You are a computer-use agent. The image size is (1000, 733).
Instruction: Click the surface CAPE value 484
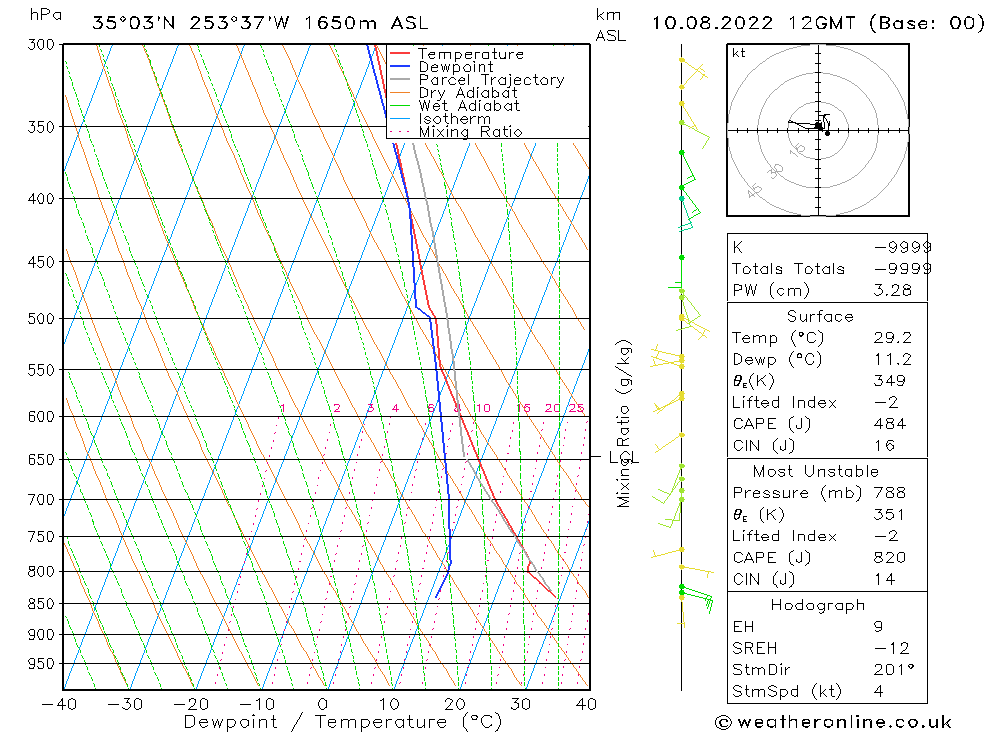coord(890,424)
